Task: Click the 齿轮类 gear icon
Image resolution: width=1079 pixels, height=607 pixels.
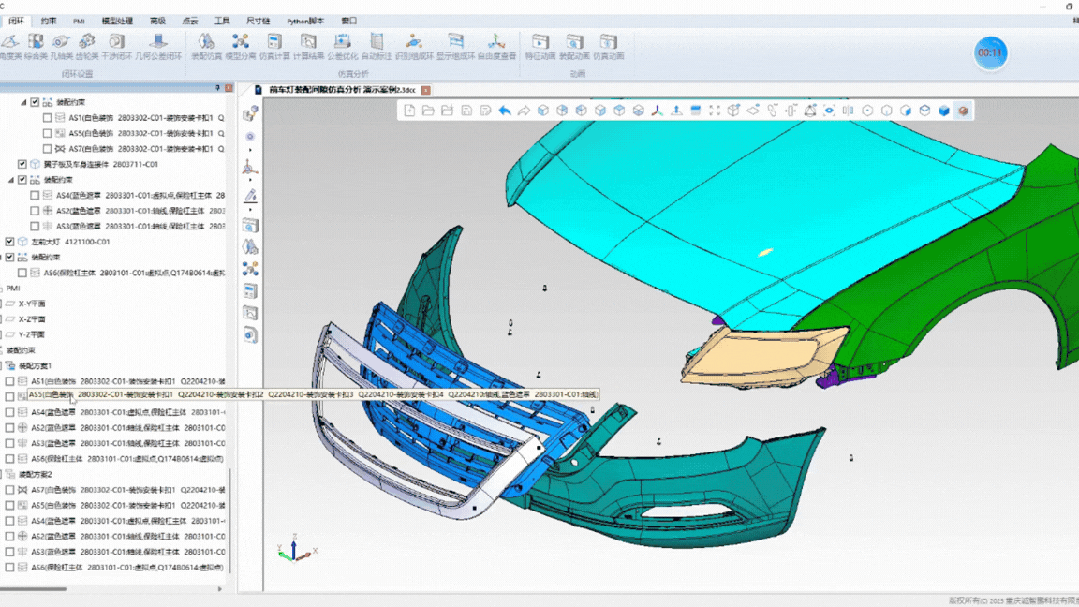Action: click(87, 46)
